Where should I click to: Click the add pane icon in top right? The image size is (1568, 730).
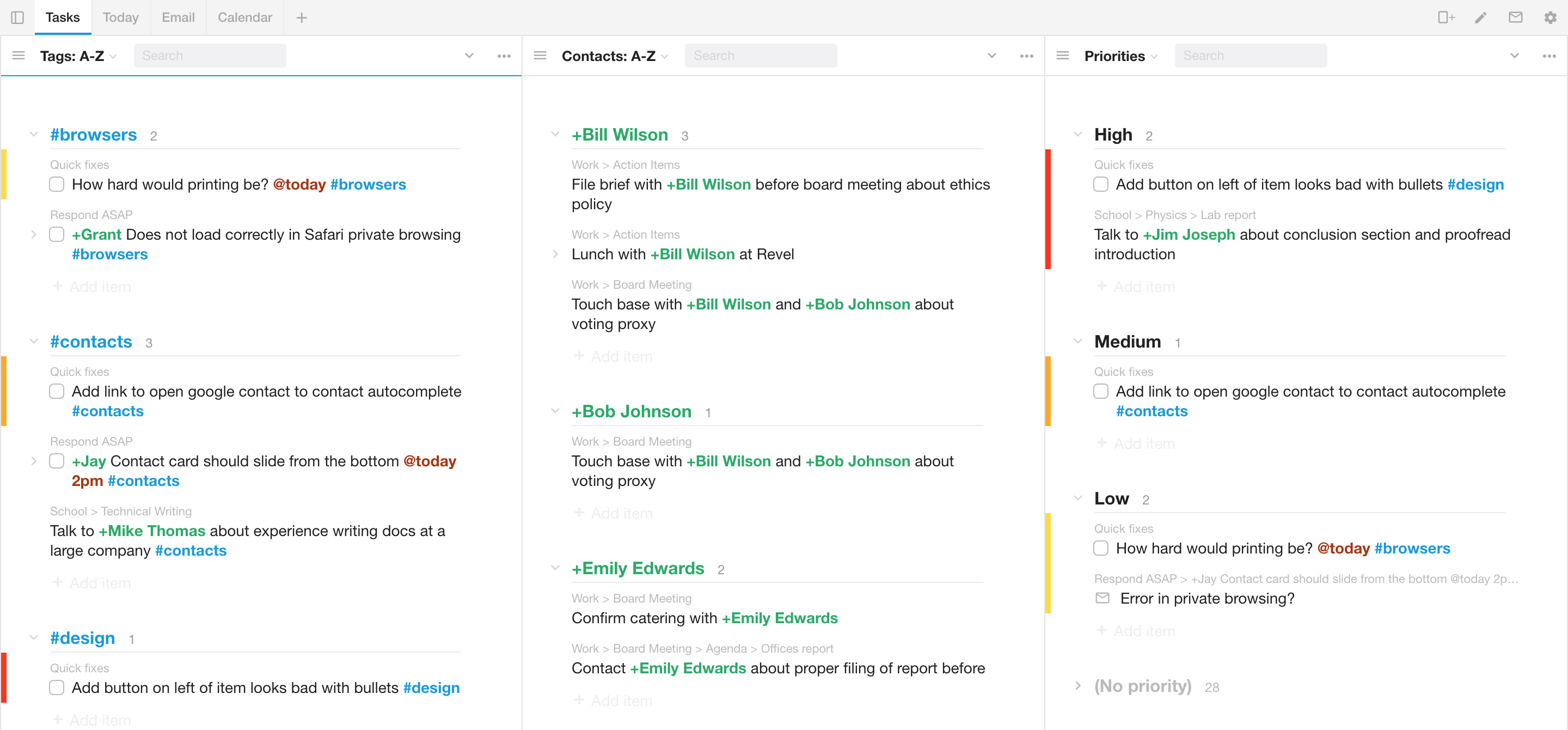point(1446,17)
